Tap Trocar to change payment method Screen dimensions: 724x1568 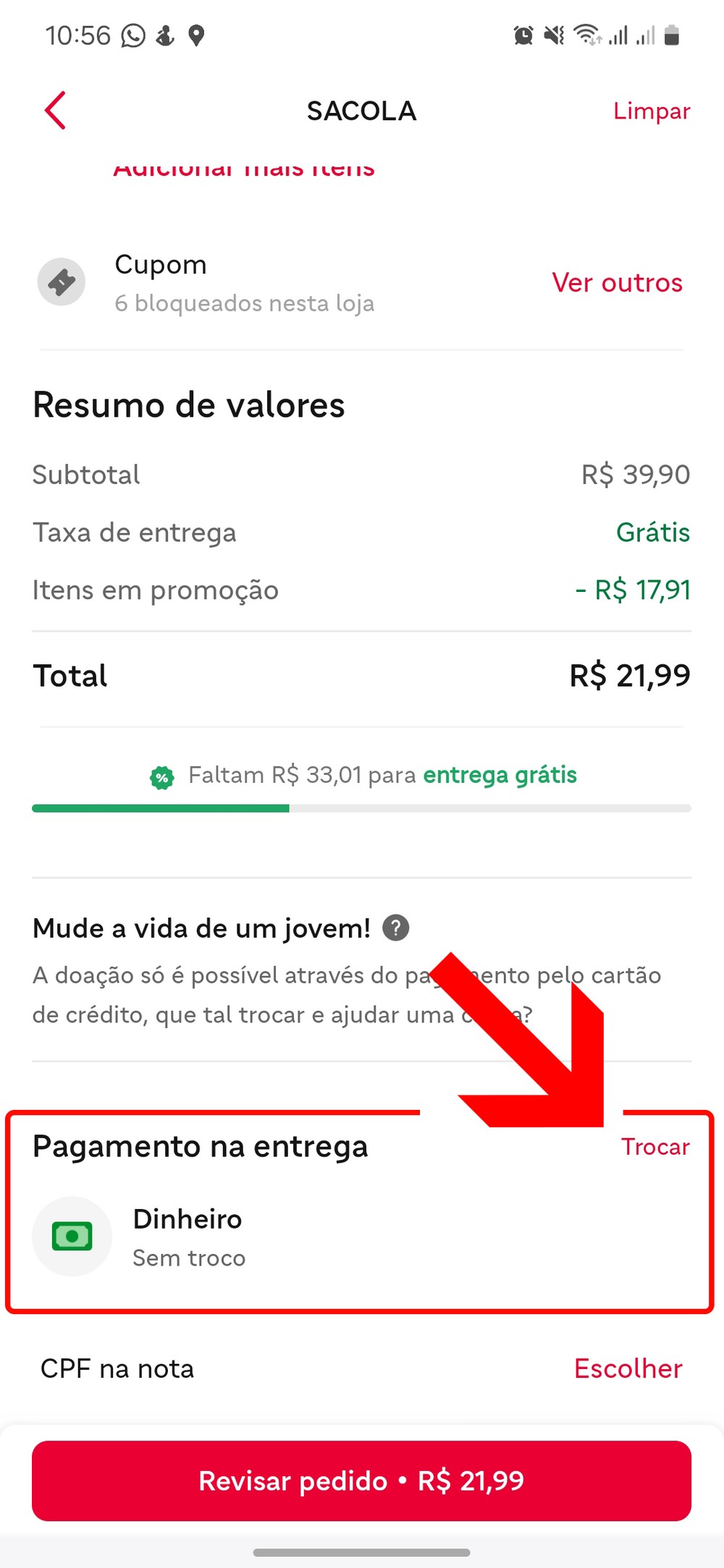tap(654, 1147)
